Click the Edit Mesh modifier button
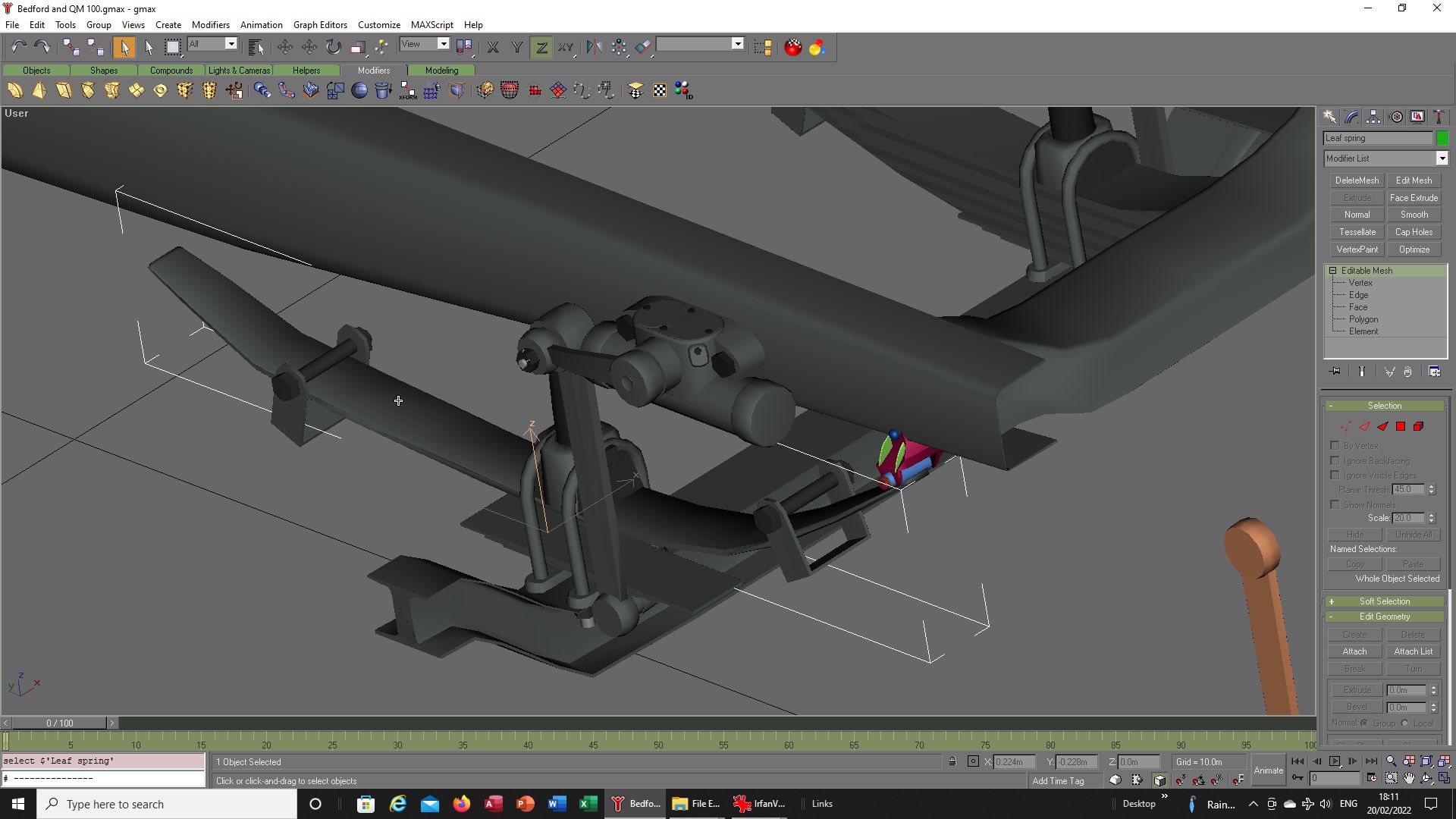Image resolution: width=1456 pixels, height=819 pixels. pos(1414,180)
